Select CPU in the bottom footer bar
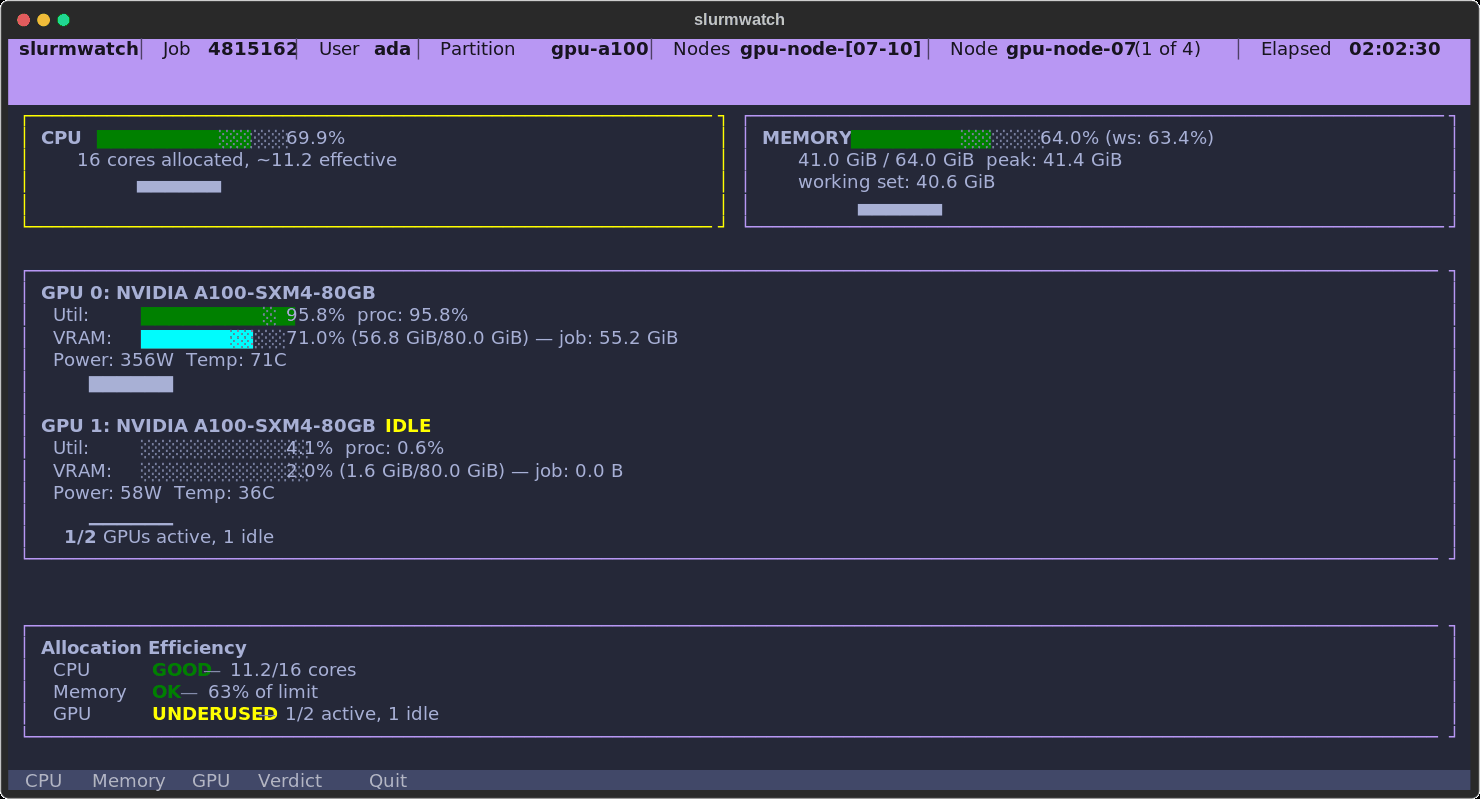This screenshot has width=1480, height=799. 43,781
